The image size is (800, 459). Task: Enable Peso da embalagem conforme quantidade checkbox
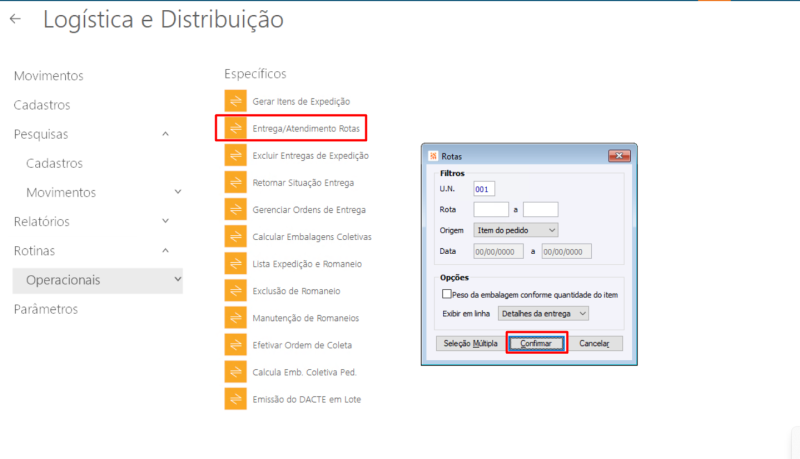pyautogui.click(x=446, y=294)
